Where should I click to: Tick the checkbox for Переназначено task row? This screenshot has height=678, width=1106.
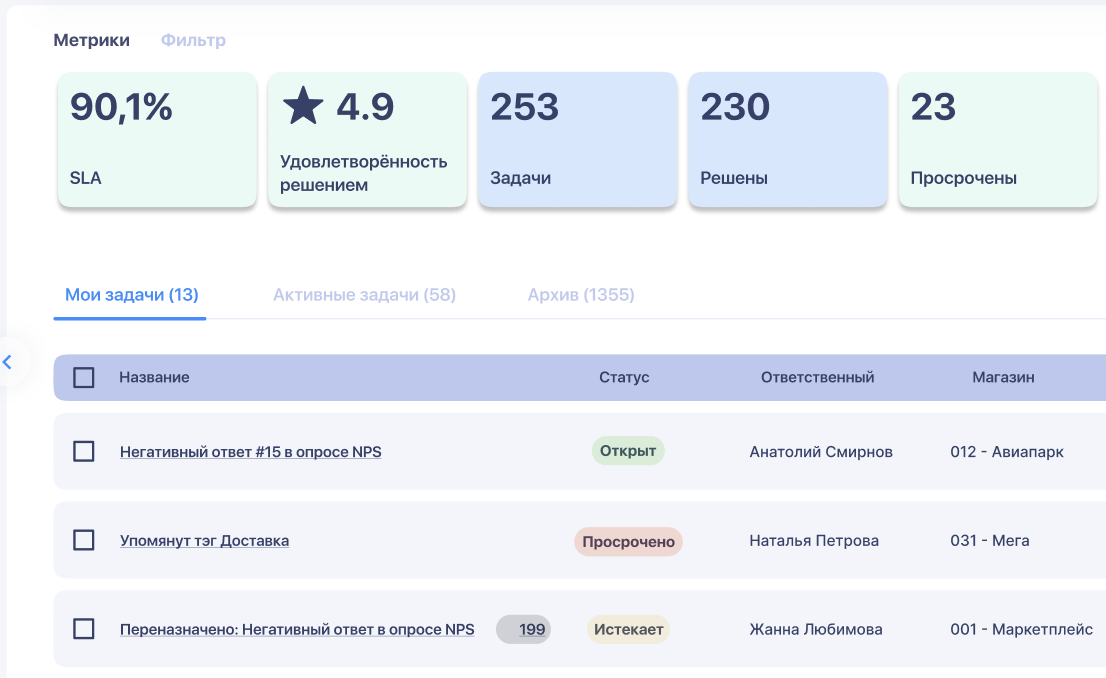click(84, 630)
